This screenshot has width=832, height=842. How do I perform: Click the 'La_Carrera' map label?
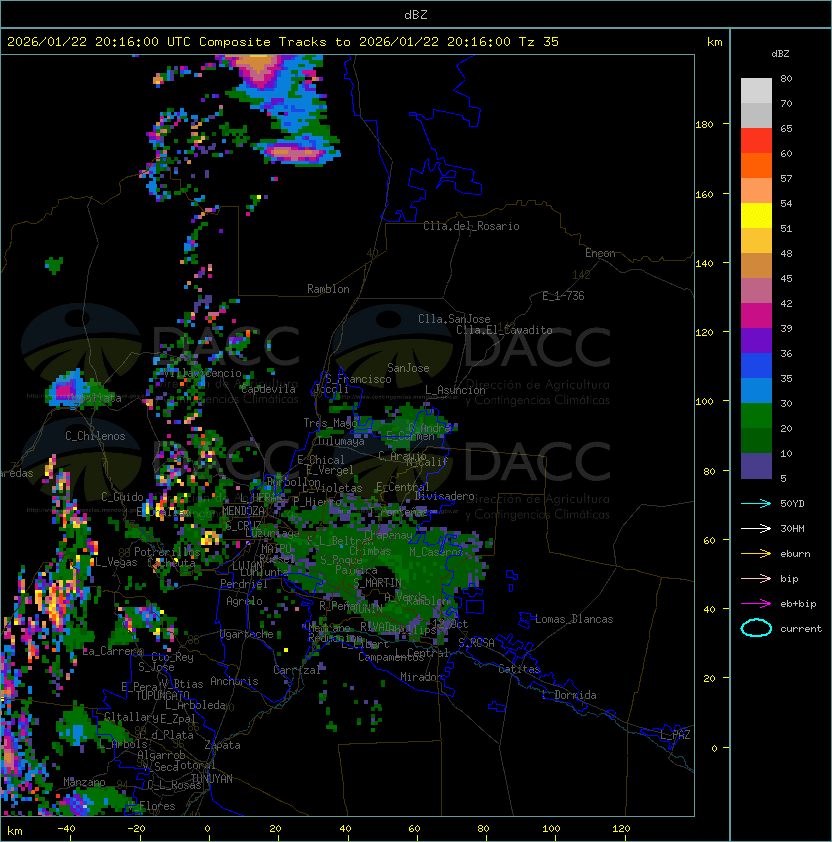point(113,651)
